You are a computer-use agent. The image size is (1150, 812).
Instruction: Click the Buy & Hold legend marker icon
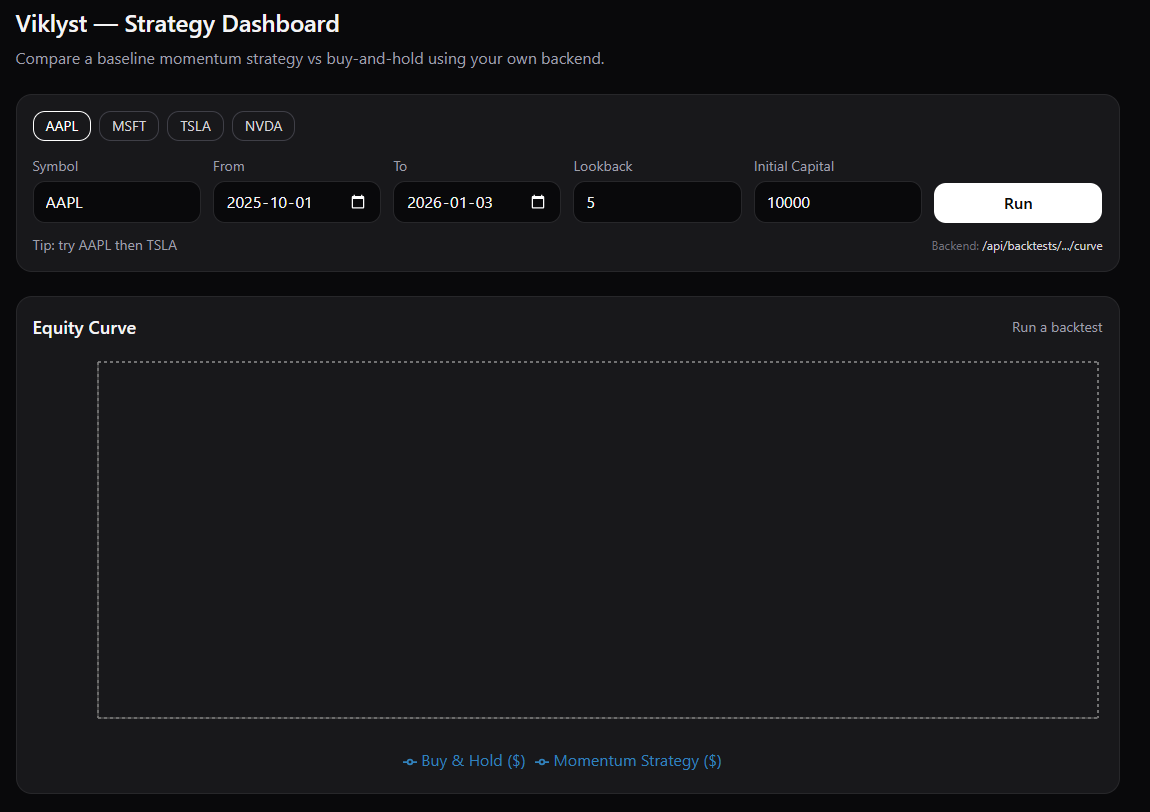(410, 762)
